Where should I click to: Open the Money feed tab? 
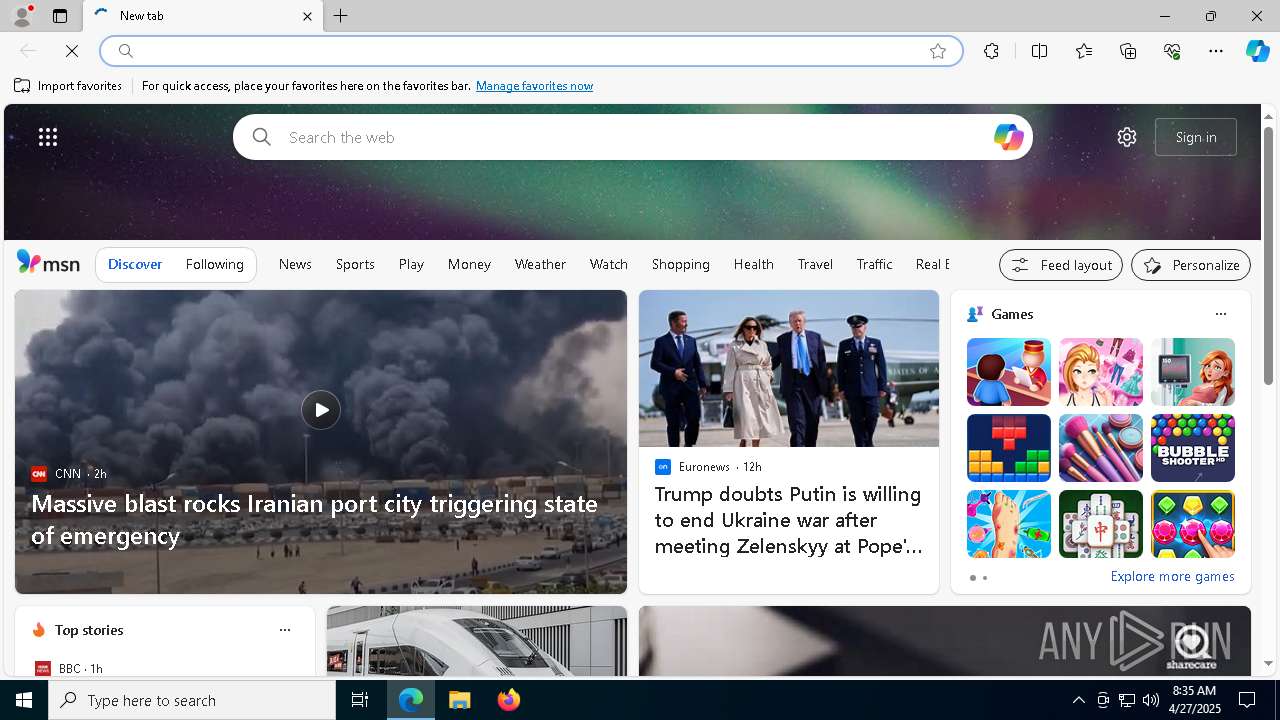tap(469, 264)
